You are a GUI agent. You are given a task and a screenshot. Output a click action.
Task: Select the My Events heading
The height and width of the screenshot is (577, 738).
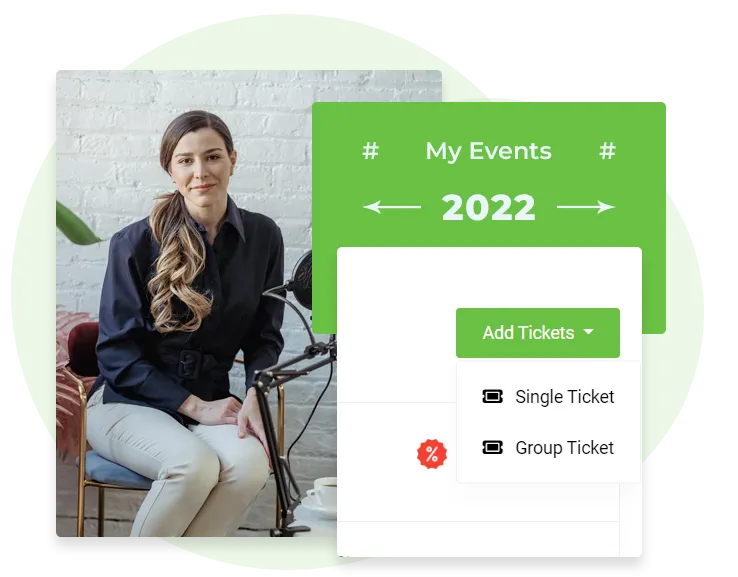pyautogui.click(x=489, y=152)
